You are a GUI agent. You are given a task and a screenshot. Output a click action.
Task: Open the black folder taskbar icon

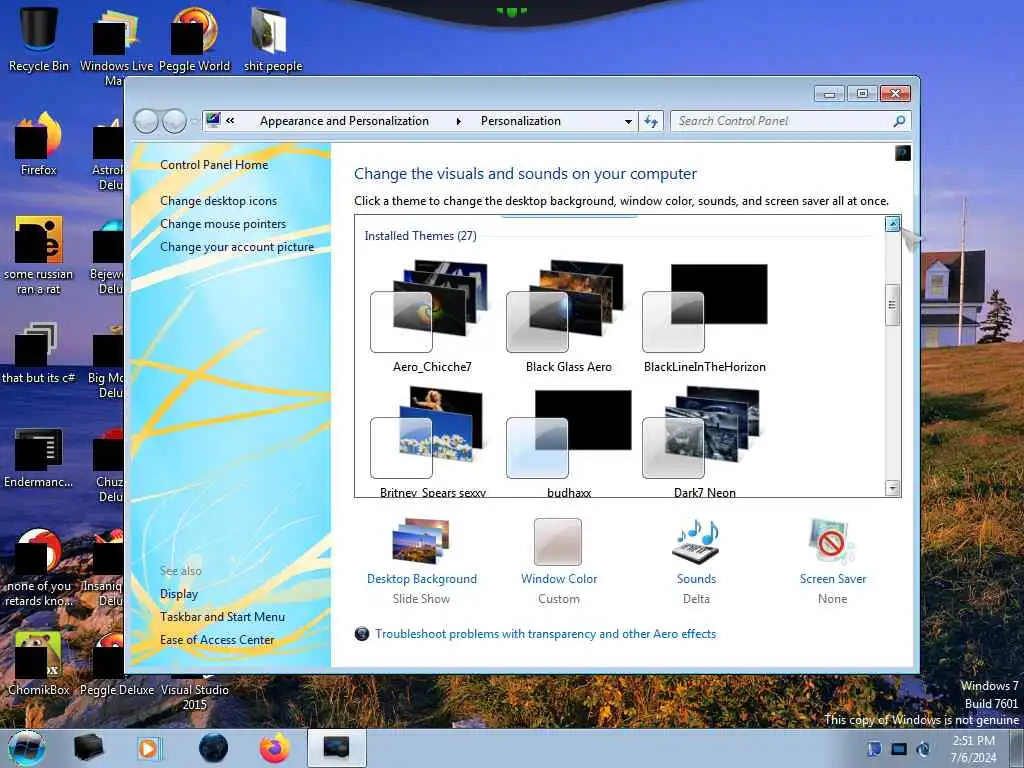point(89,748)
